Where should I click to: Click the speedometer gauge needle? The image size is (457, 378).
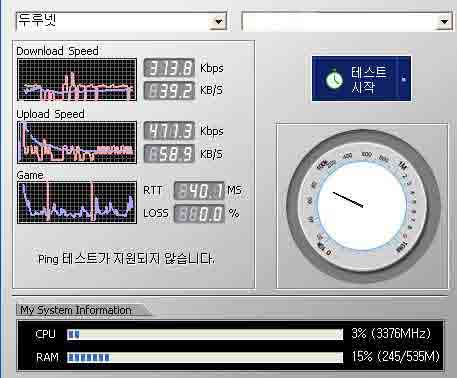(348, 199)
